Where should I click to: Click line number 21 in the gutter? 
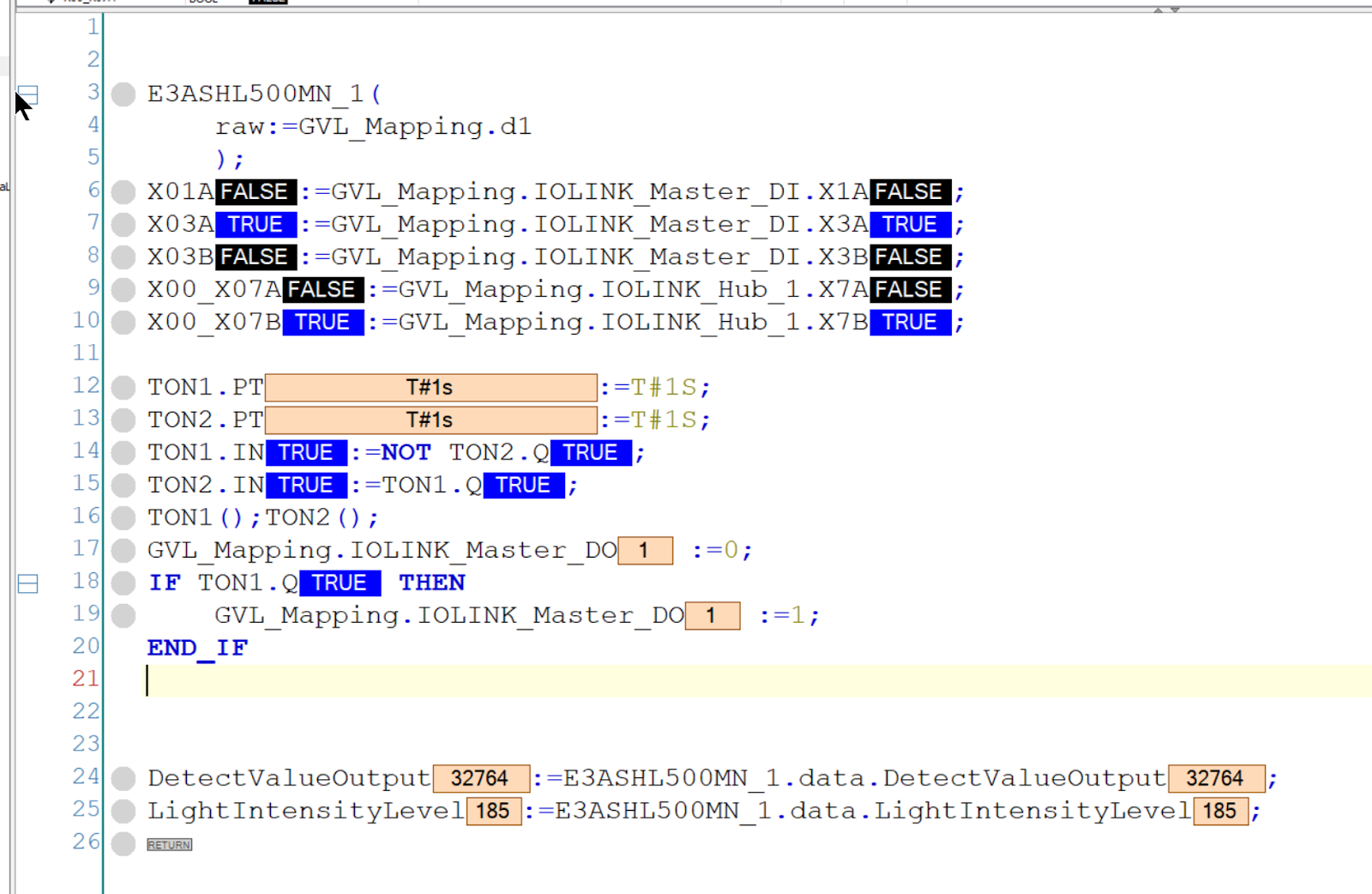86,680
